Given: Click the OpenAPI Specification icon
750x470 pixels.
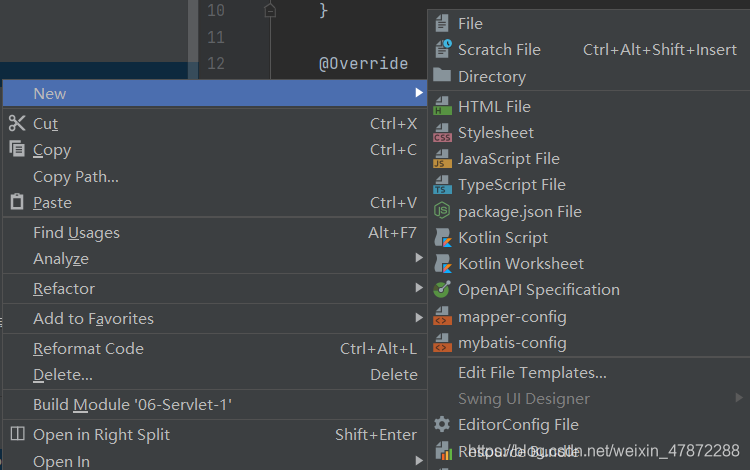Looking at the screenshot, I should click(x=442, y=289).
